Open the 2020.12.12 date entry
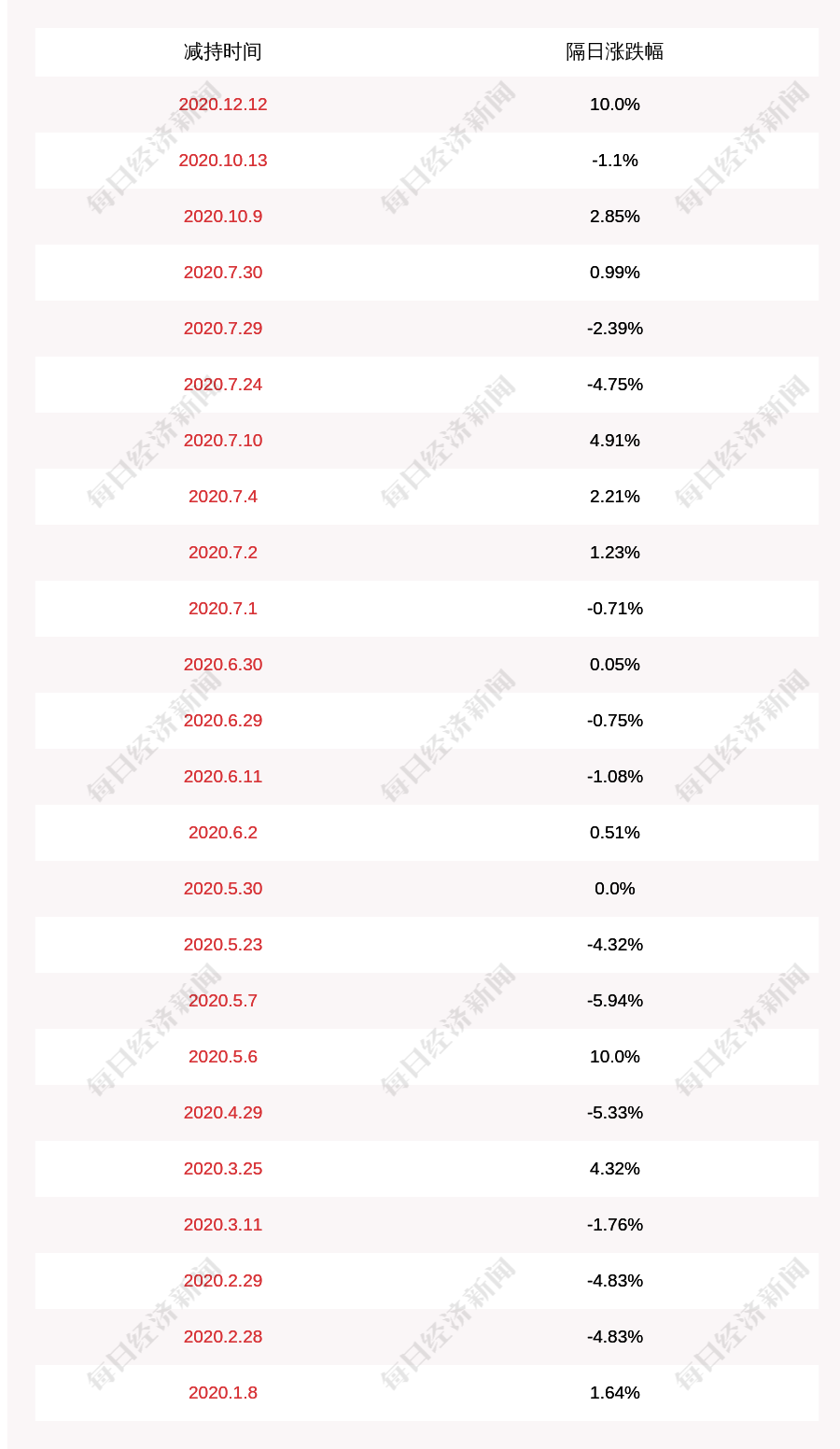 coord(222,104)
